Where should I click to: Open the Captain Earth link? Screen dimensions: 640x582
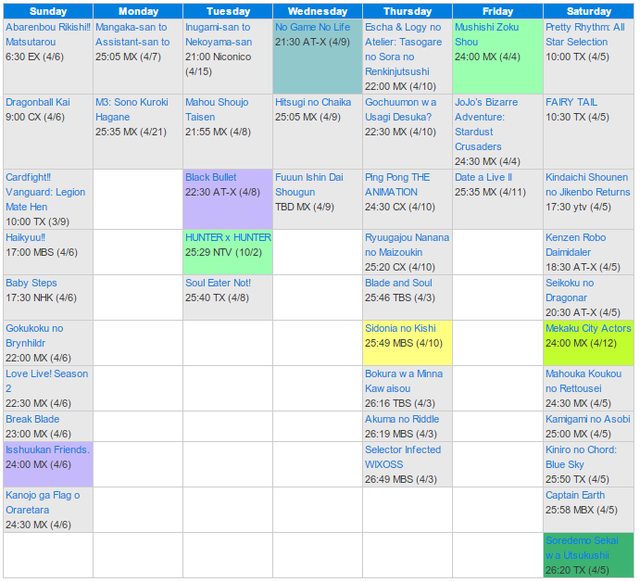click(x=575, y=495)
